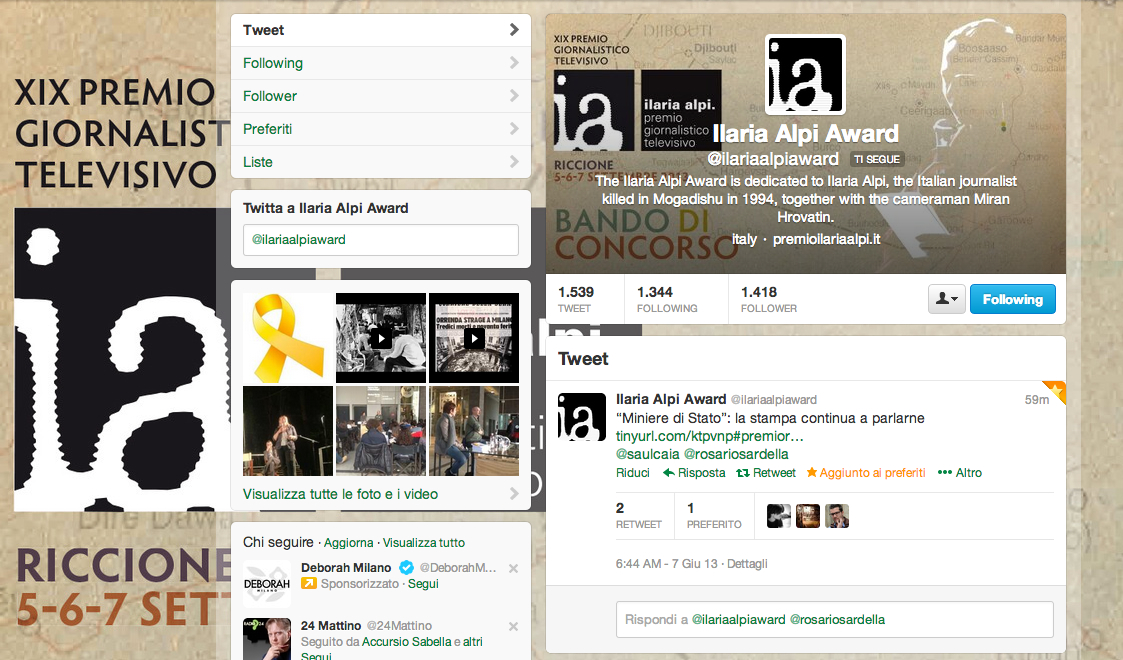
Task: Reply with the Risposta action
Action: [x=694, y=472]
